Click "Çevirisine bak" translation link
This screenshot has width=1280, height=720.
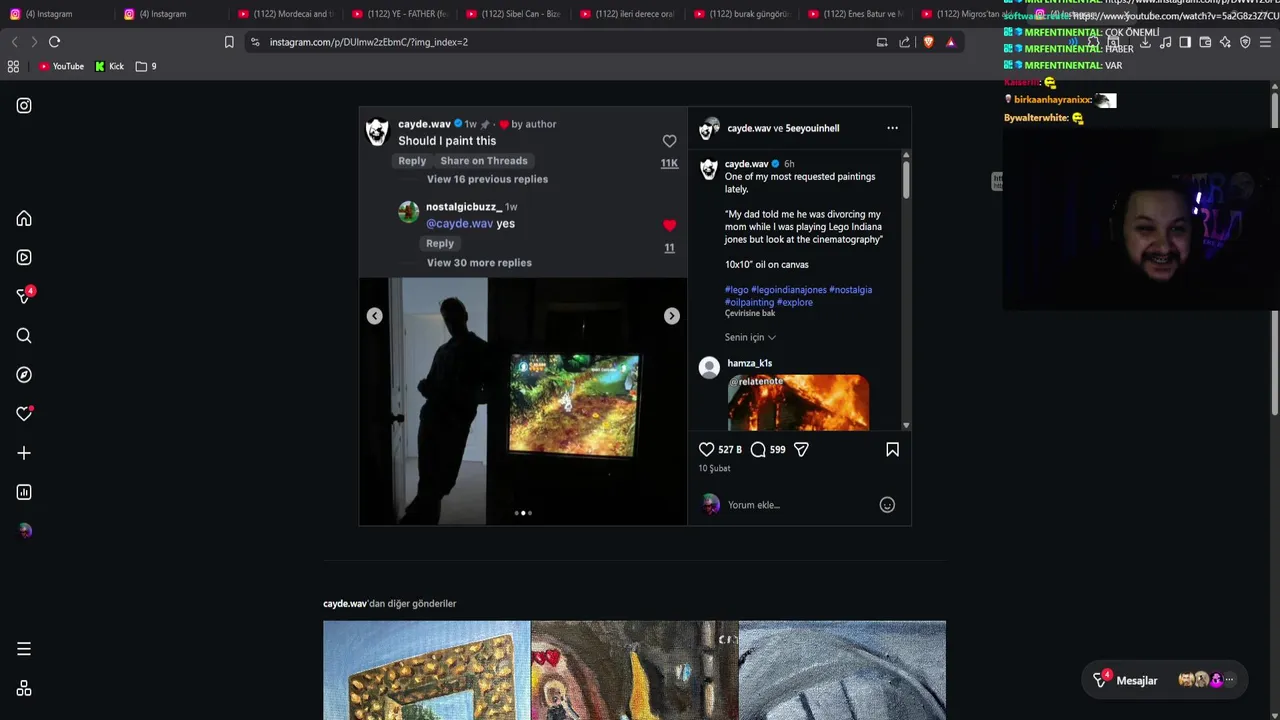[750, 314]
